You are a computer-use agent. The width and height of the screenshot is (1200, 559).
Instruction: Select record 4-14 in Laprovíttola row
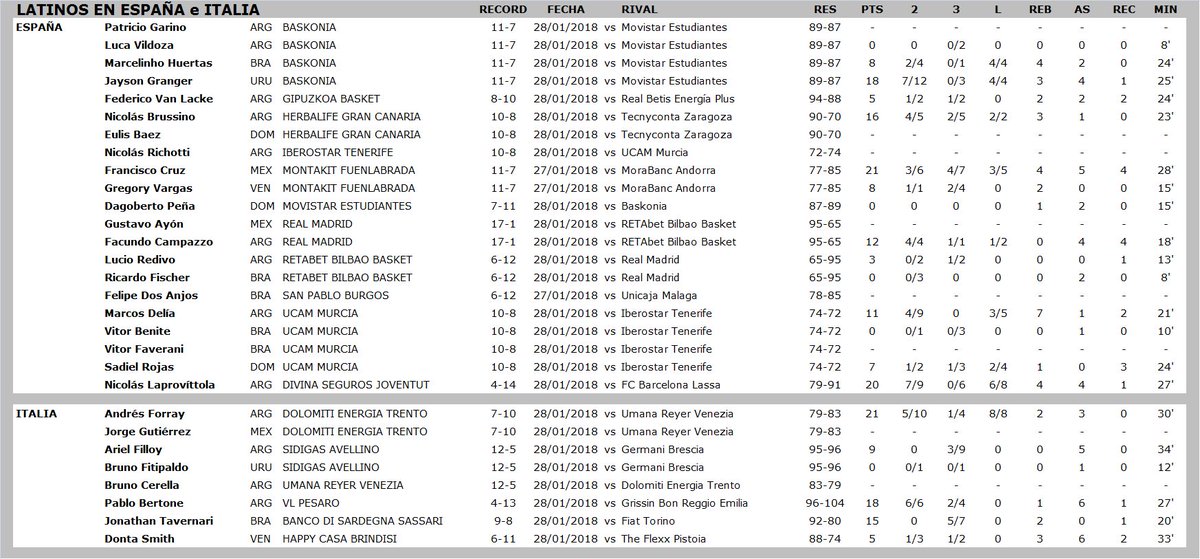point(503,384)
